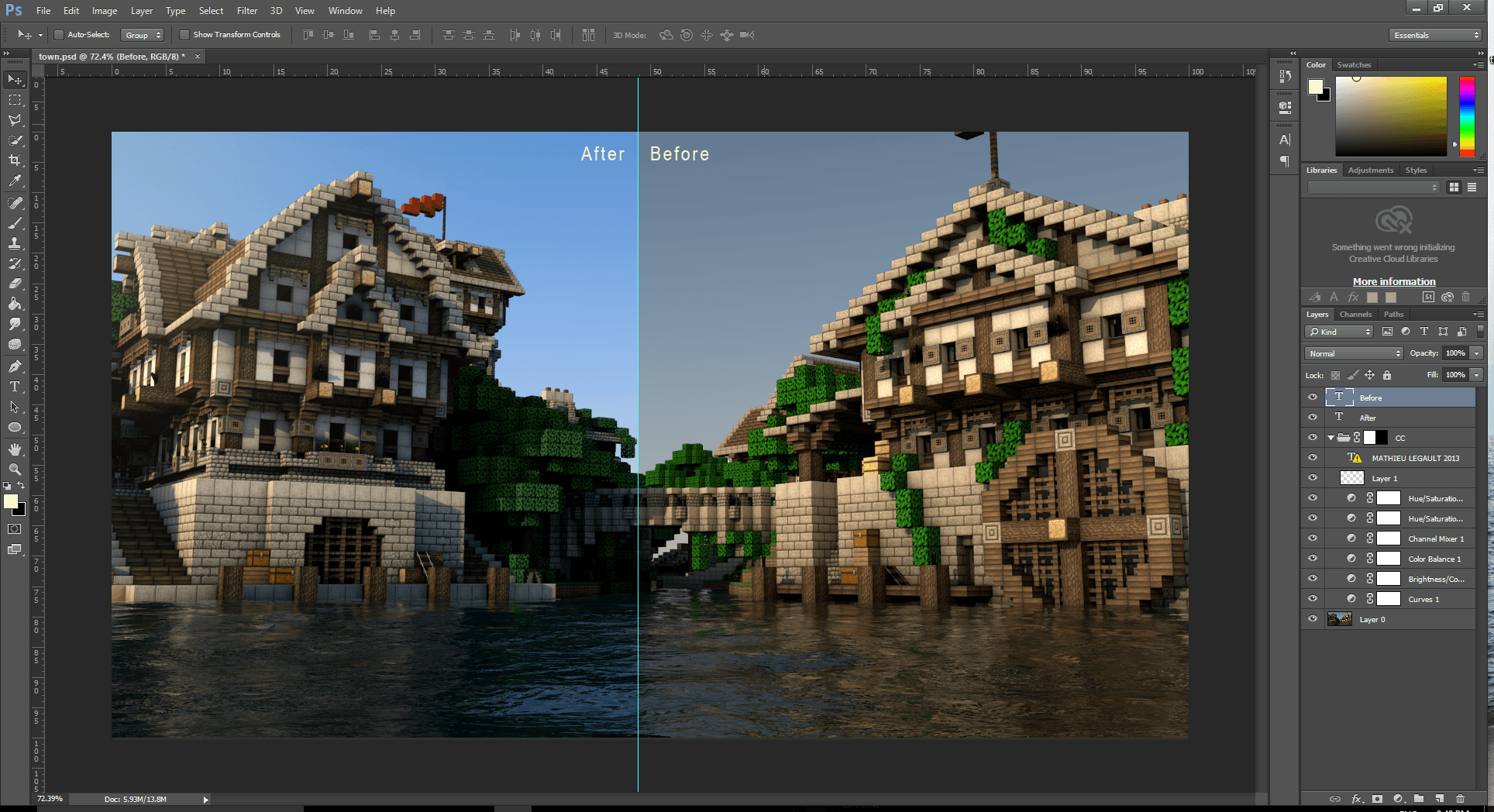Open the Image menu
1494x812 pixels.
105,11
